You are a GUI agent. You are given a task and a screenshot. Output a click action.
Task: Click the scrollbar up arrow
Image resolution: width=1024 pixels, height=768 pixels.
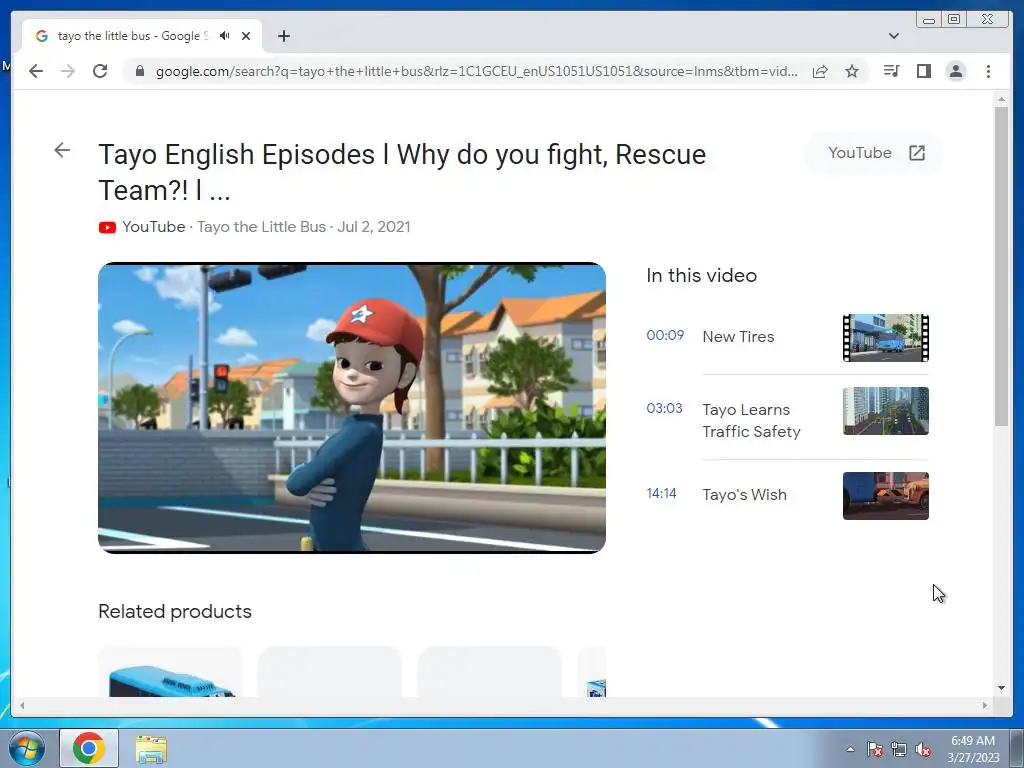click(1001, 99)
